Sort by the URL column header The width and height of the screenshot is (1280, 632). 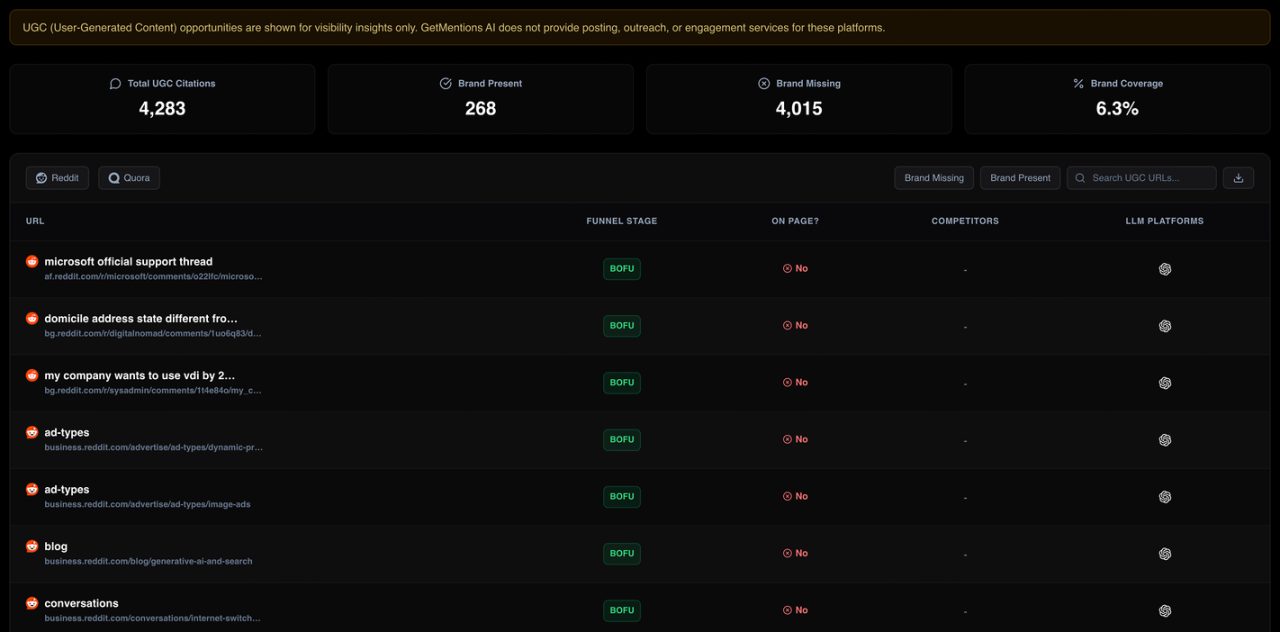pyautogui.click(x=35, y=221)
